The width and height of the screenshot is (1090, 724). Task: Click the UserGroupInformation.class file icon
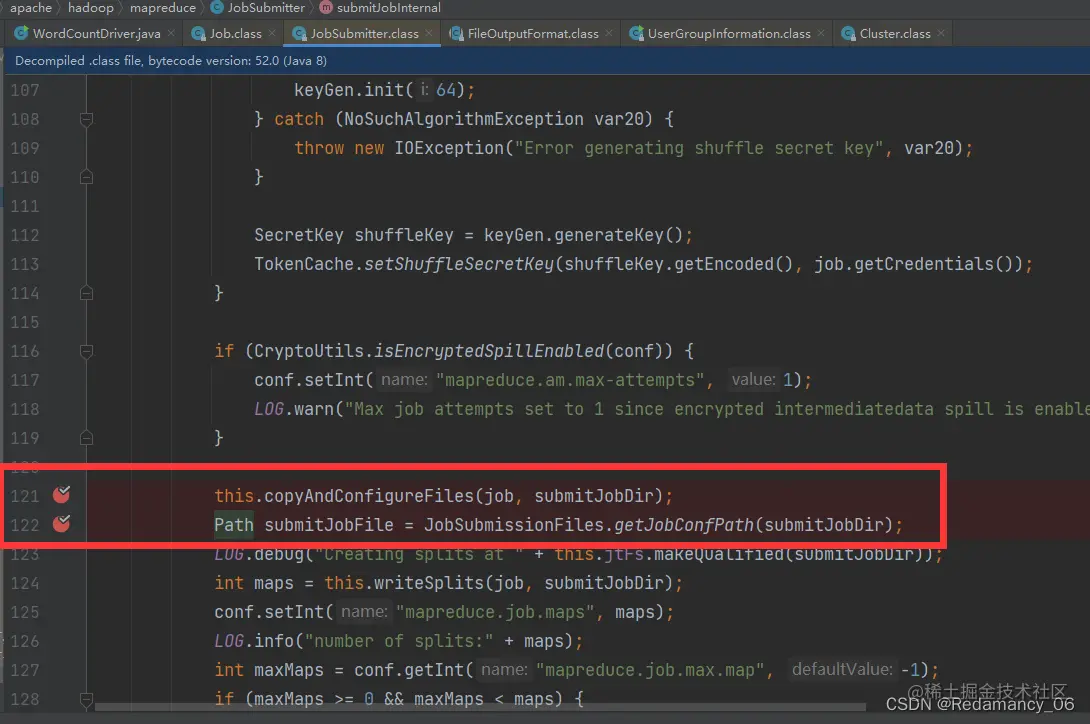pyautogui.click(x=636, y=33)
